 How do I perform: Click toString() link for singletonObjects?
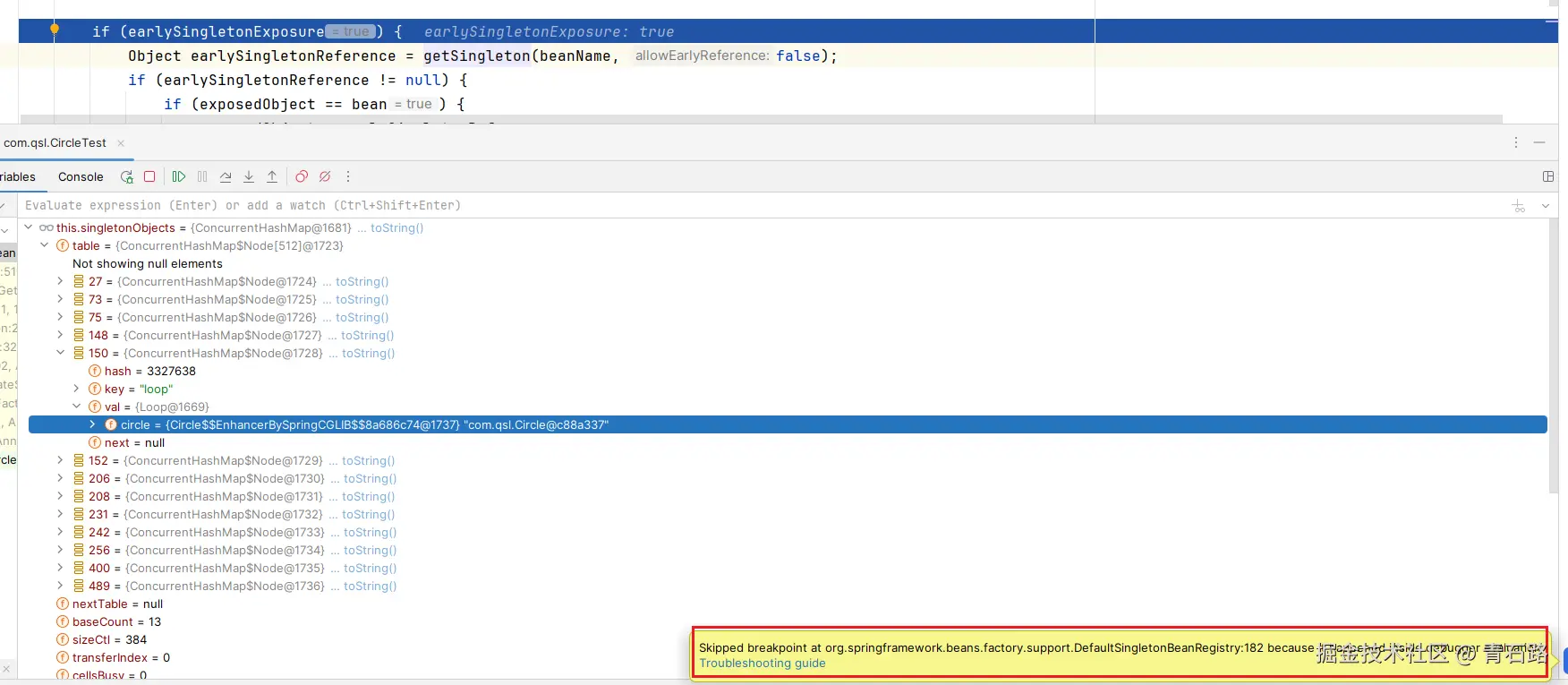click(x=397, y=228)
